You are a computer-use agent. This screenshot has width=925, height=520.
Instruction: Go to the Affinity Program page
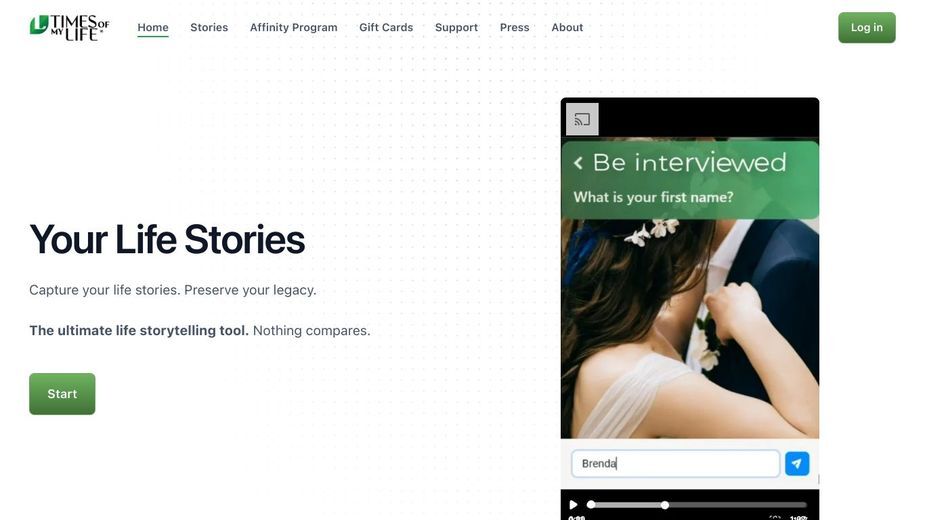pos(293,27)
